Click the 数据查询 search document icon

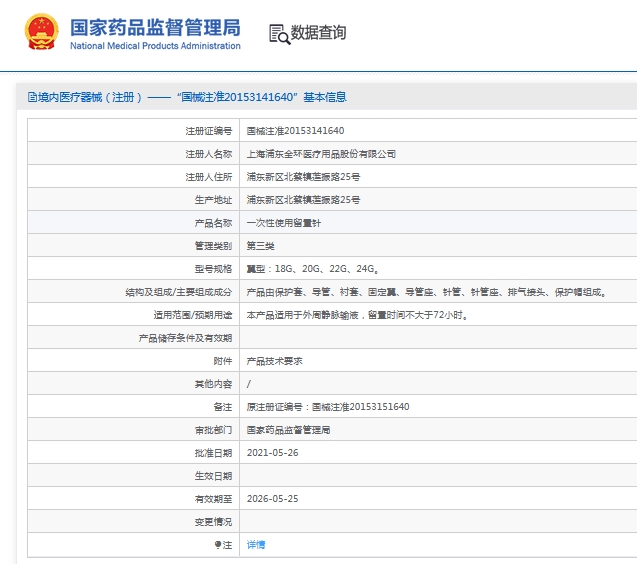click(280, 34)
